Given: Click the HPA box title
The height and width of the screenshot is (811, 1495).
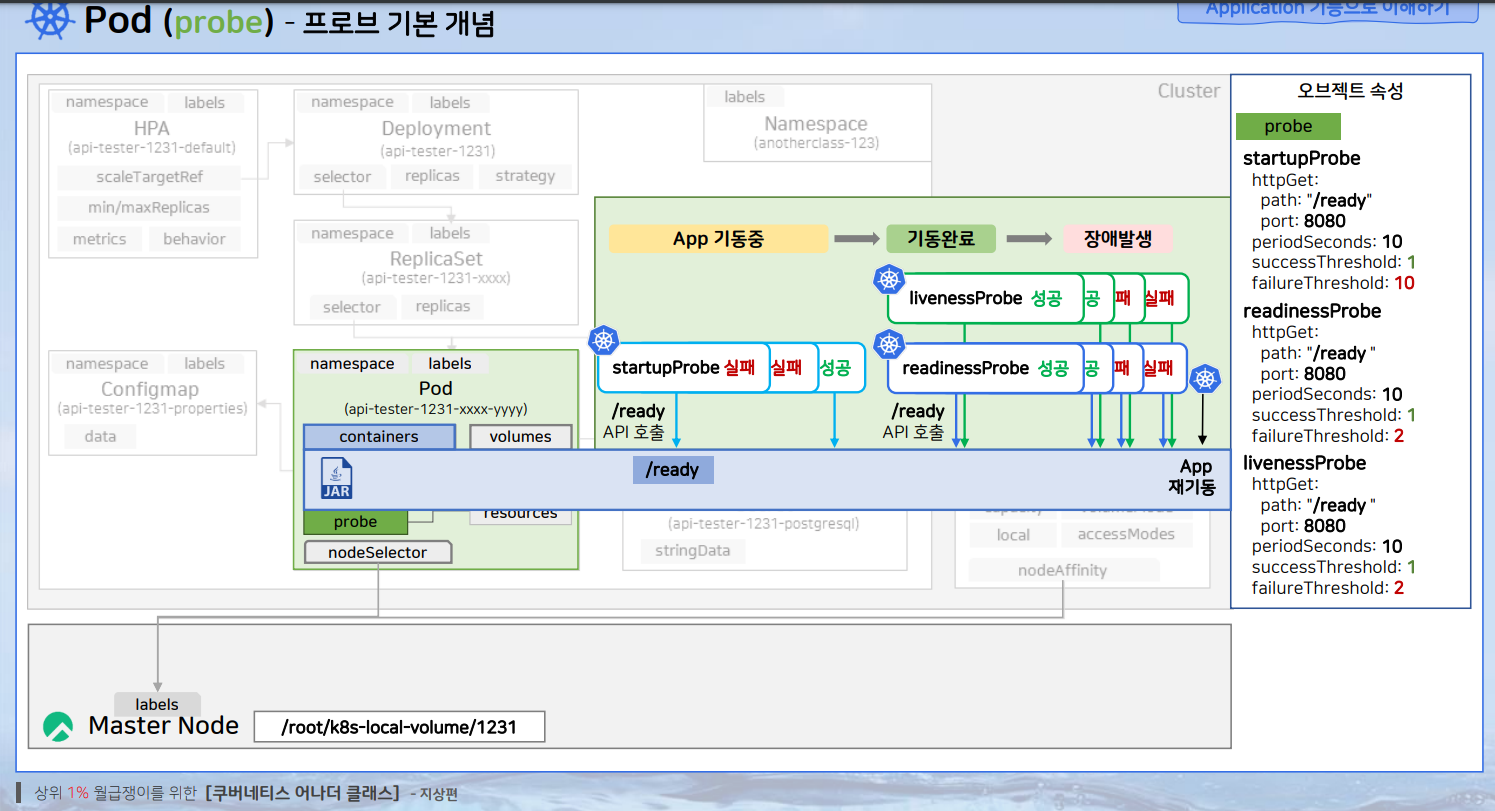Looking at the screenshot, I should coord(152,128).
